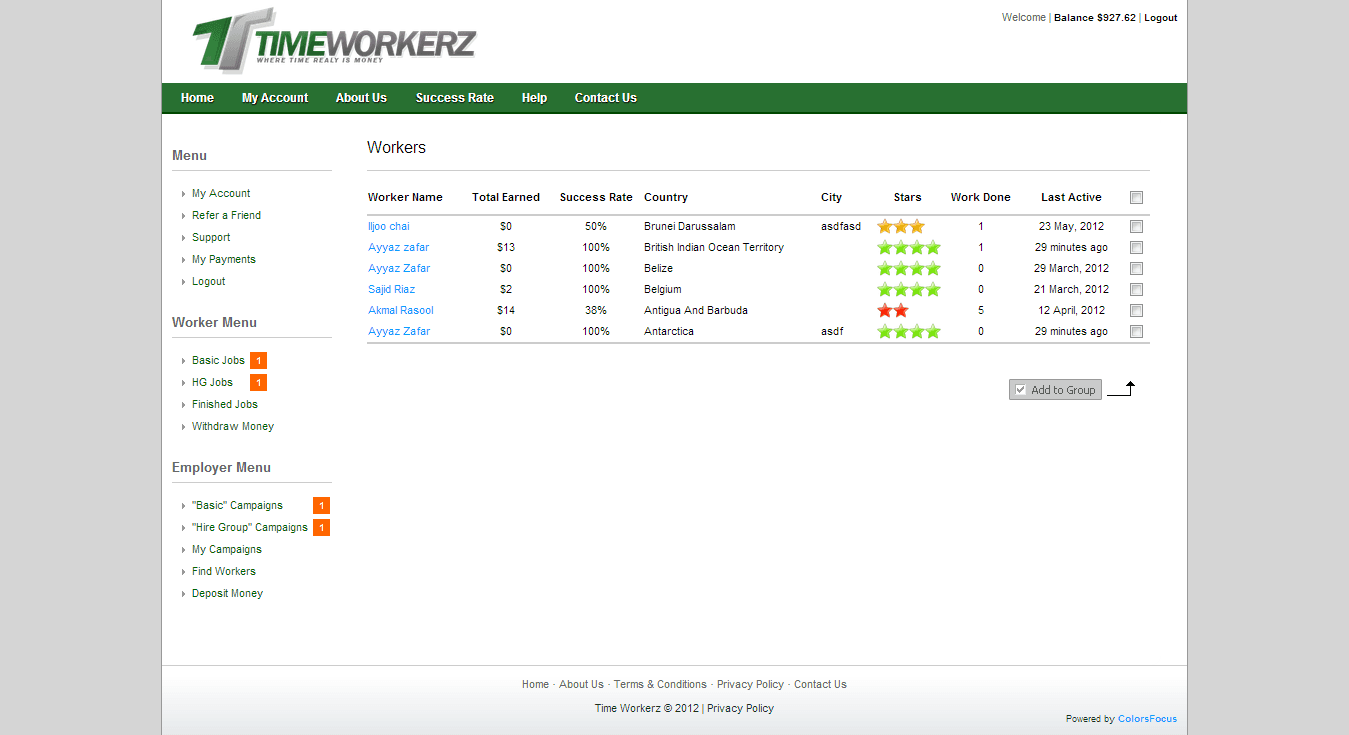Image resolution: width=1349 pixels, height=735 pixels.
Task: Click stars in British Indian Ocean Territory row
Action: pyautogui.click(x=909, y=248)
